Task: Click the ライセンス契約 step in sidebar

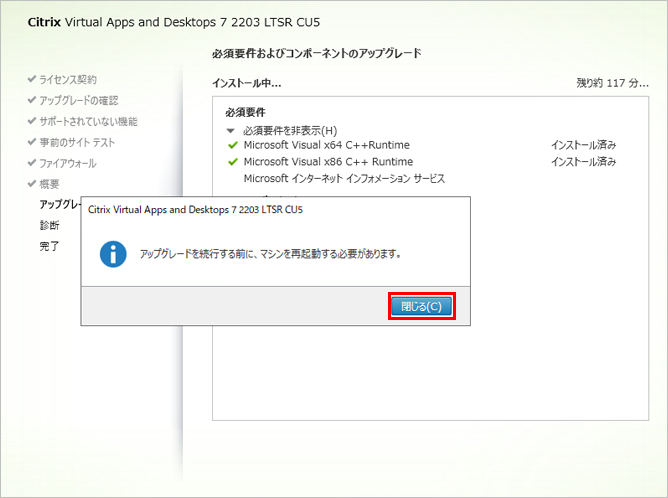Action: pos(68,80)
